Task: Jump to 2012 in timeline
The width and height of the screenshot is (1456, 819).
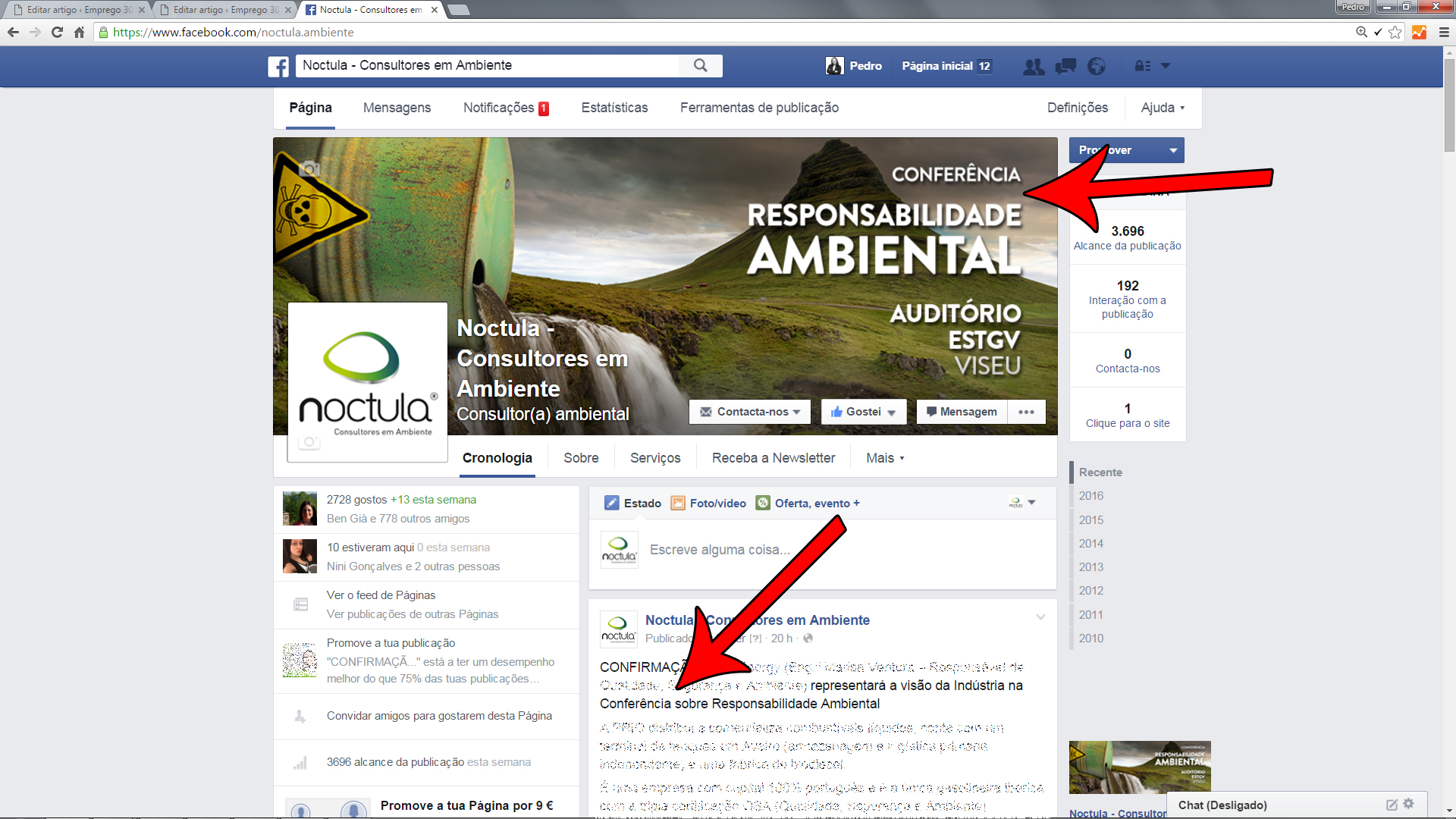Action: [1091, 590]
